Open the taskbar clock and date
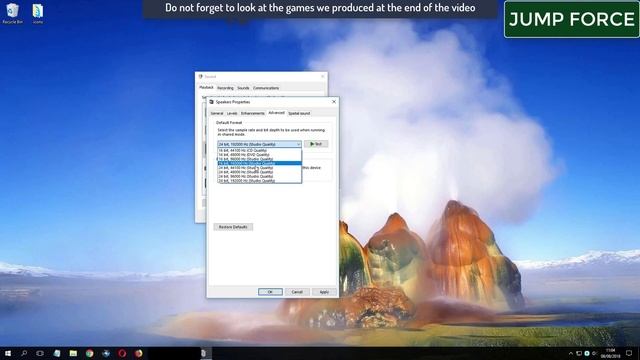The image size is (640, 360). point(611,353)
